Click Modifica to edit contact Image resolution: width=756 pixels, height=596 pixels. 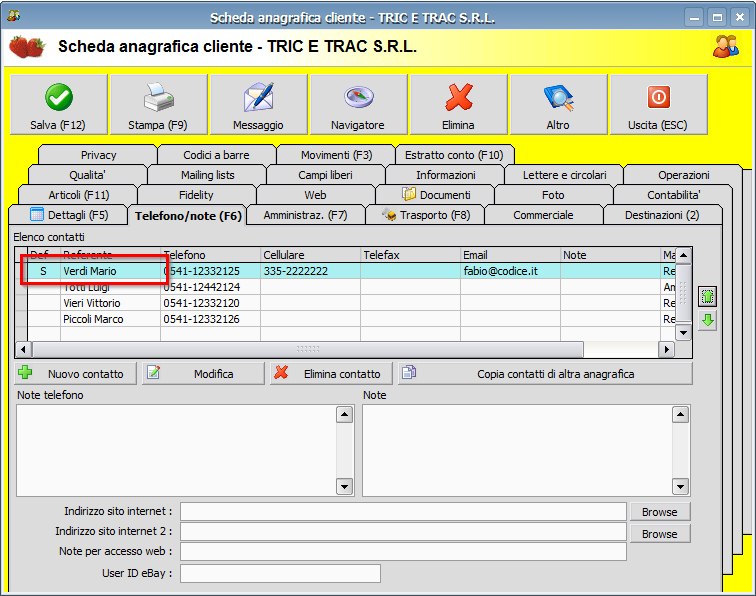click(x=203, y=374)
